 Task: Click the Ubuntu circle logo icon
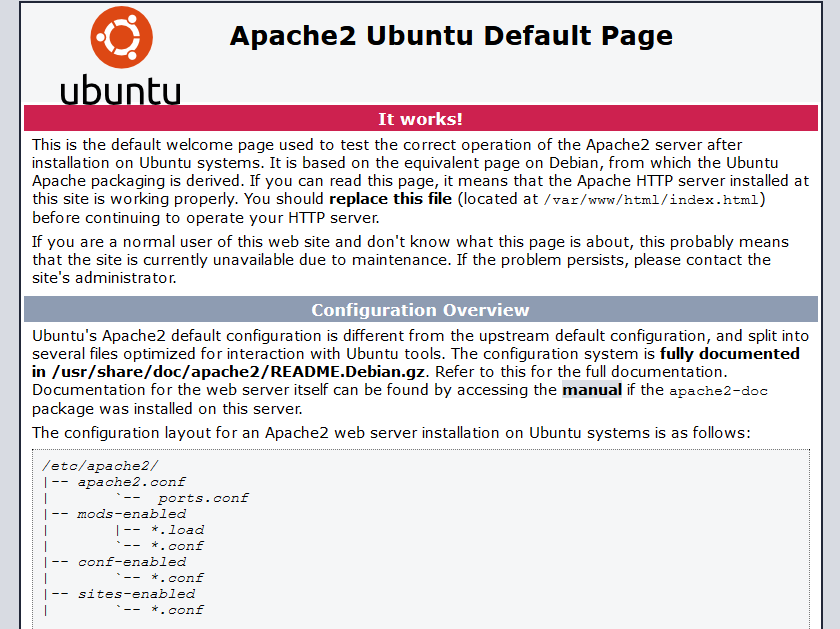[x=121, y=37]
